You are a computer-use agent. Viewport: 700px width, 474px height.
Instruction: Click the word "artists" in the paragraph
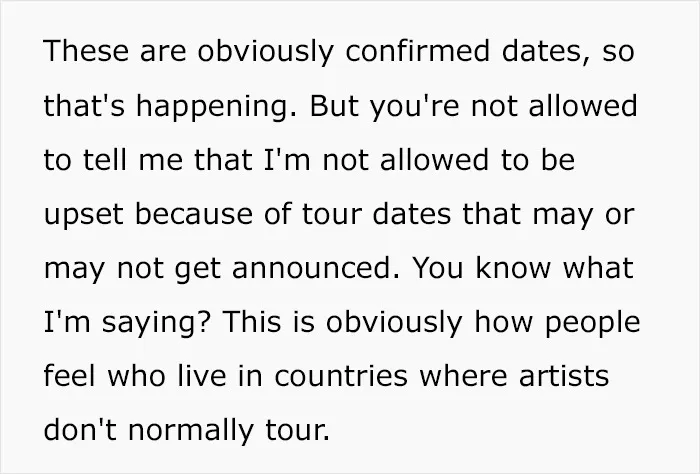click(x=564, y=376)
